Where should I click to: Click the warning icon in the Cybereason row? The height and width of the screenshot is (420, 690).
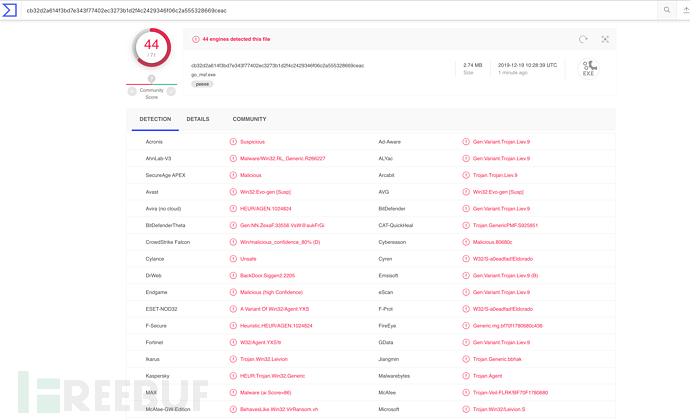466,242
